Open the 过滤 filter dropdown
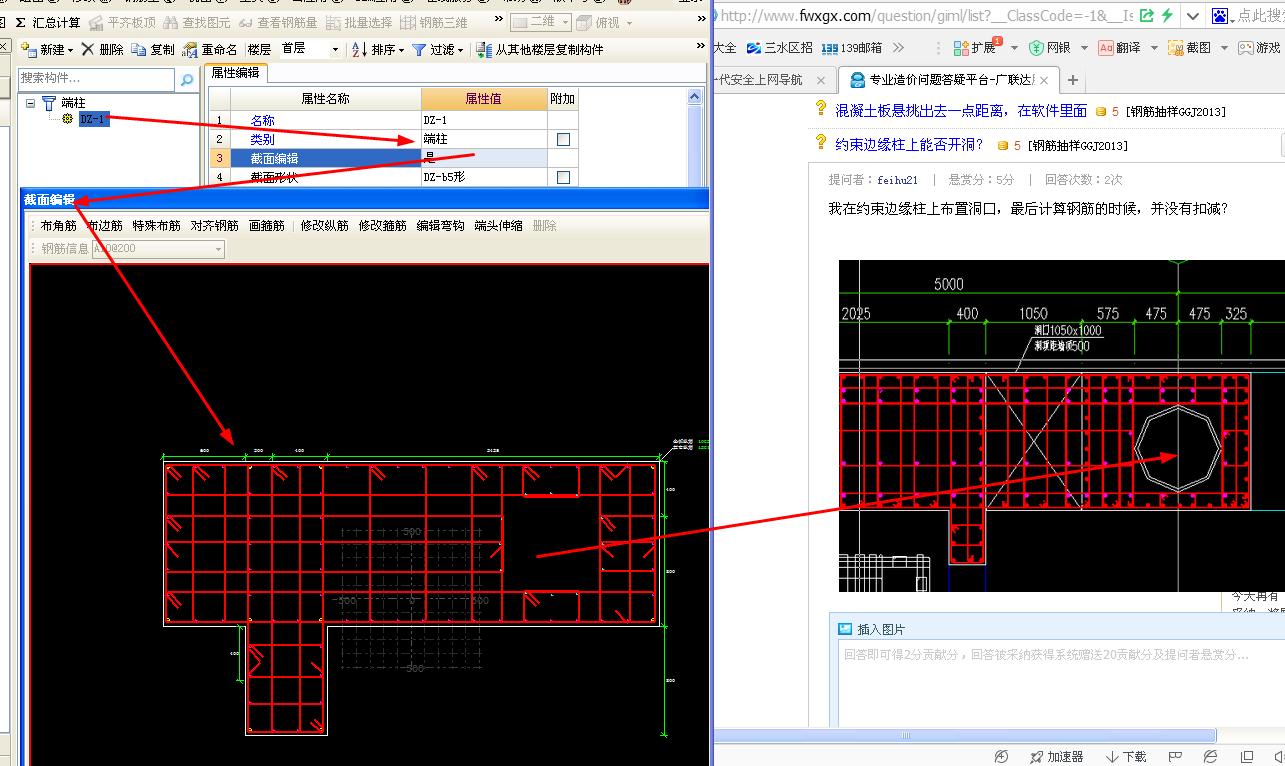The width and height of the screenshot is (1285, 766). pyautogui.click(x=438, y=49)
